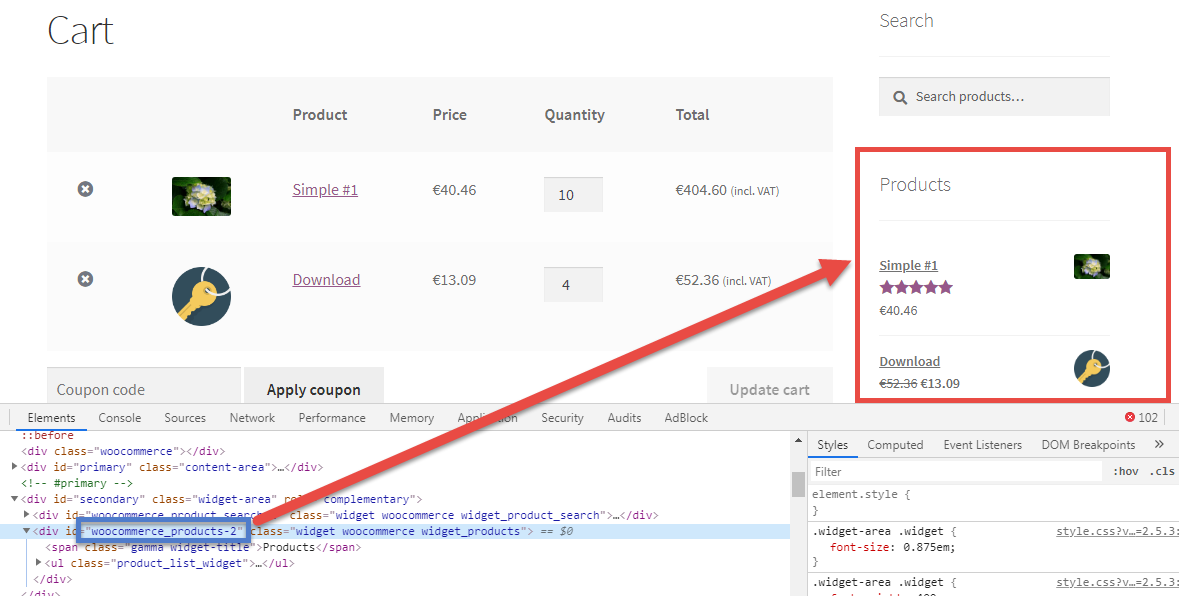Expand the ul product_list_widget node

click(39, 563)
